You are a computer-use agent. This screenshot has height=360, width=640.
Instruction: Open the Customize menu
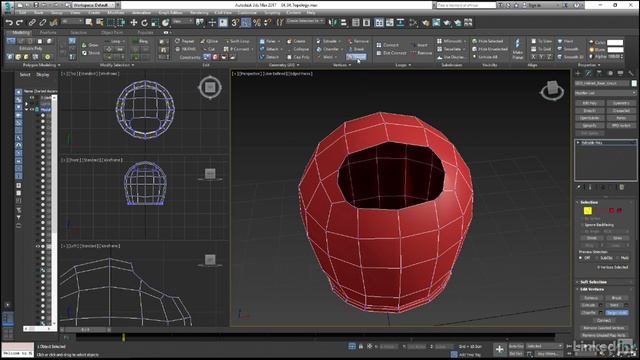(x=247, y=13)
